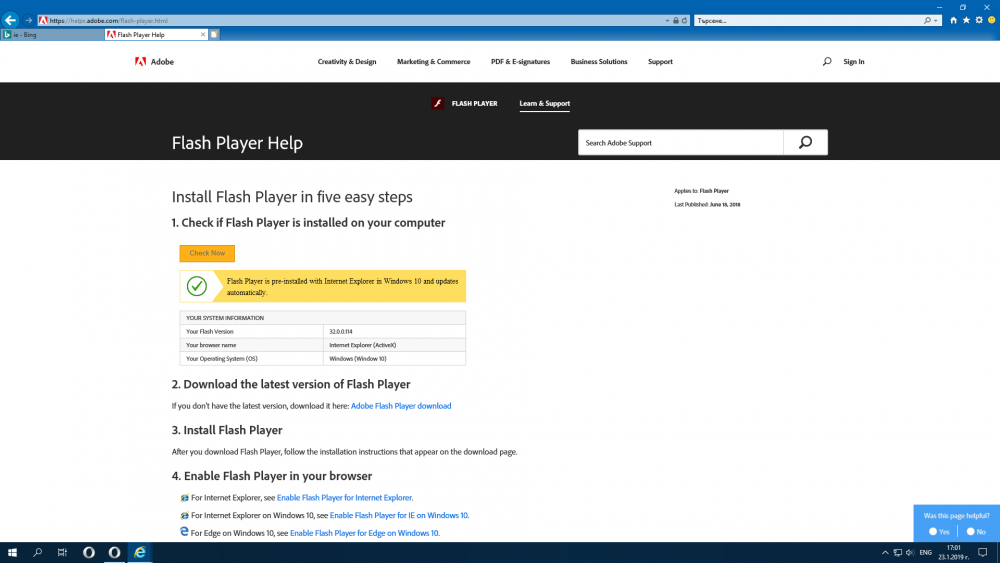Open the Support menu
This screenshot has height=563, width=1000.
(x=660, y=62)
